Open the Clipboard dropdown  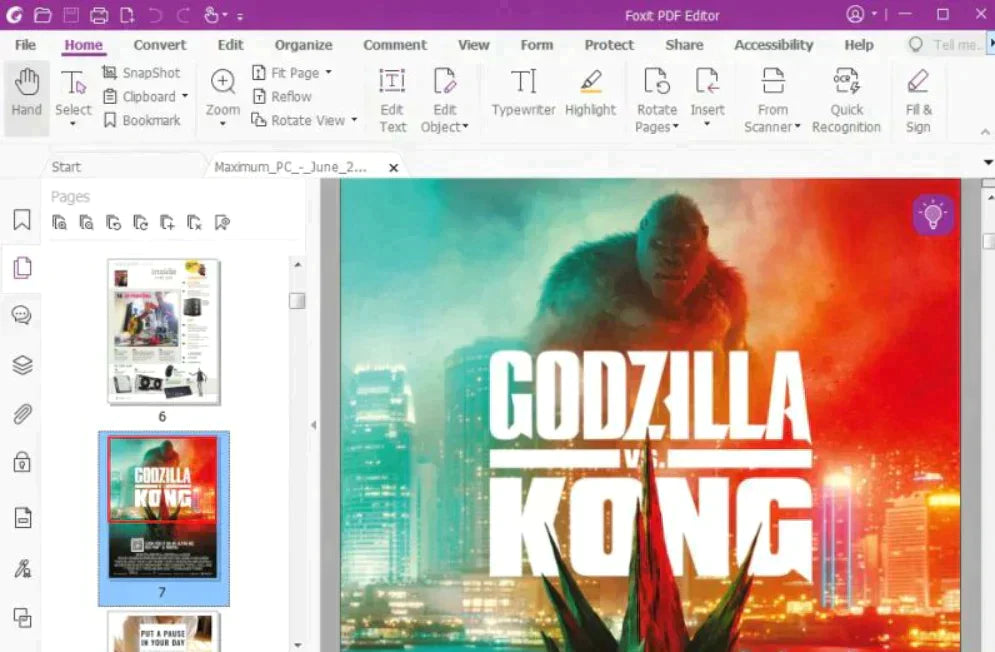[x=185, y=96]
